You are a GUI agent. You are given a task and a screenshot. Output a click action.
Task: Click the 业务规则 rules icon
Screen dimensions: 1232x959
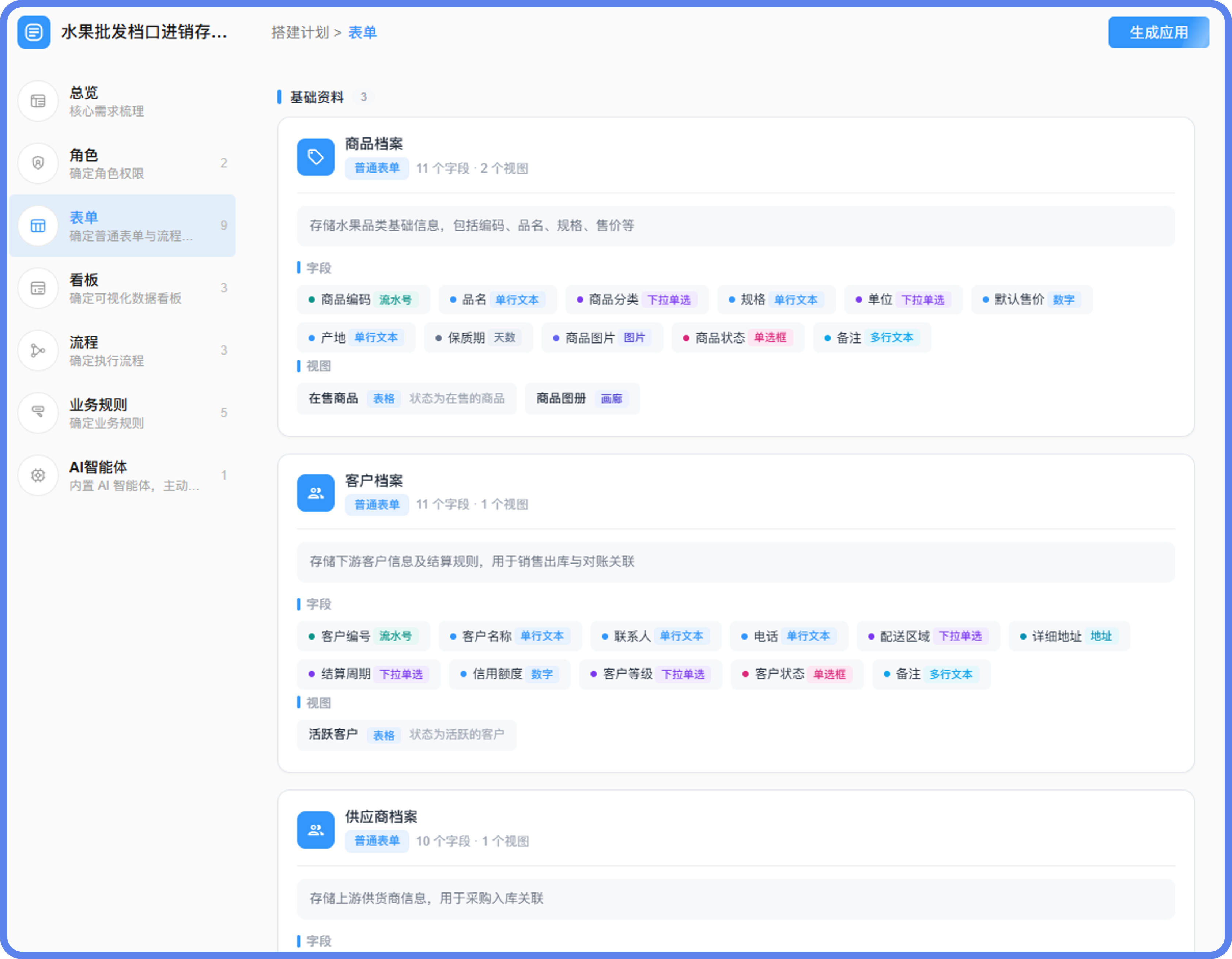tap(38, 413)
